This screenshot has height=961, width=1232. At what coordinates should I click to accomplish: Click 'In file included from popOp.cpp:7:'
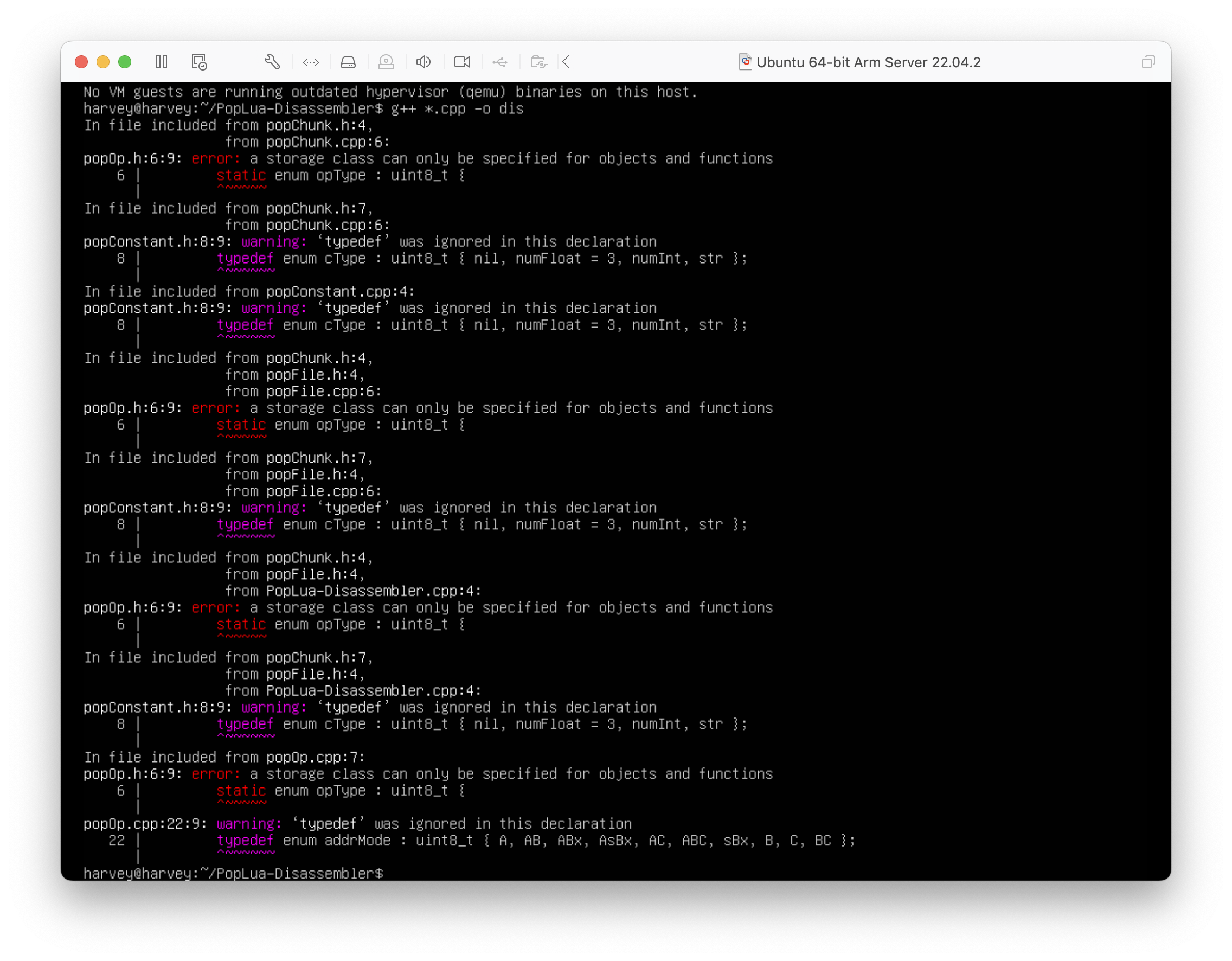[x=224, y=757]
